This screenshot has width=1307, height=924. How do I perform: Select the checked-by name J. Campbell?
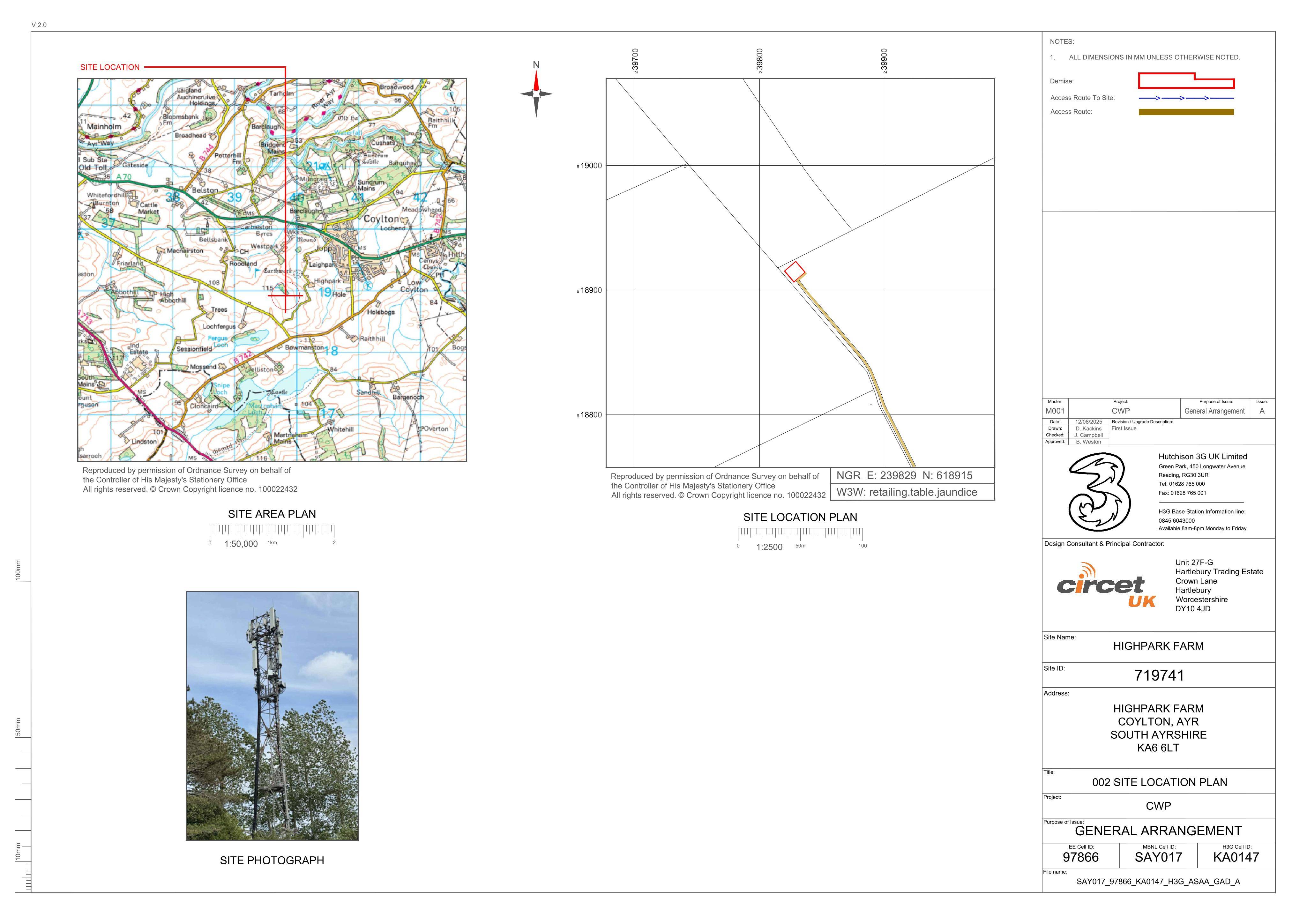(1088, 436)
